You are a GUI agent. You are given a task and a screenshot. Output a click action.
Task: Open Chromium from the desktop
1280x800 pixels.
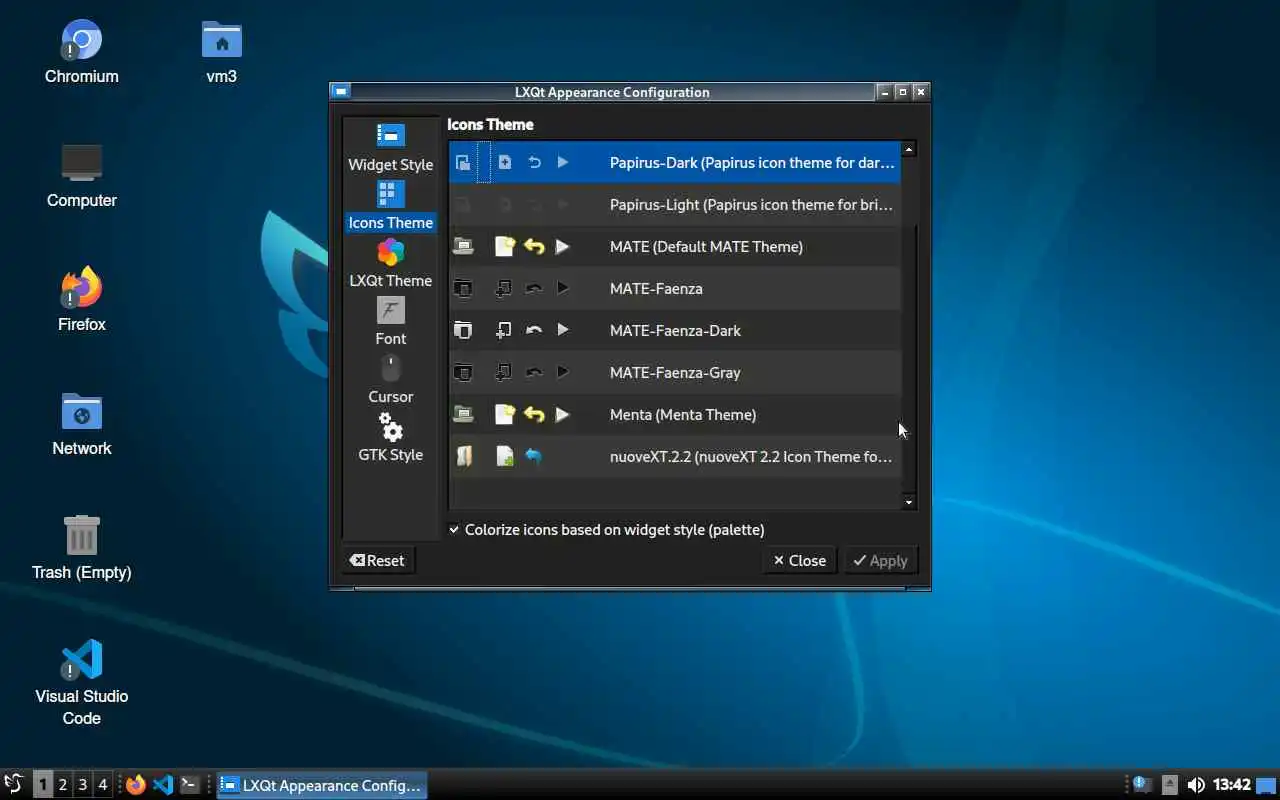(82, 52)
